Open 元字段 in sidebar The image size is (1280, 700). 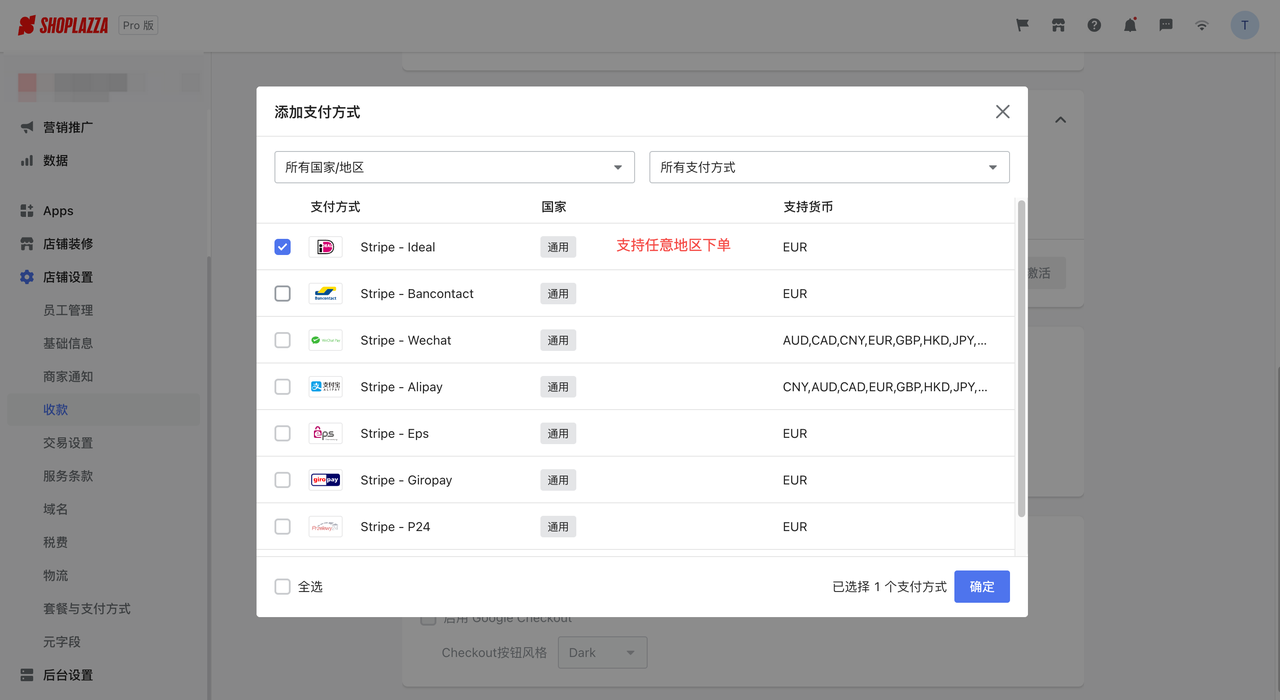pyautogui.click(x=62, y=642)
